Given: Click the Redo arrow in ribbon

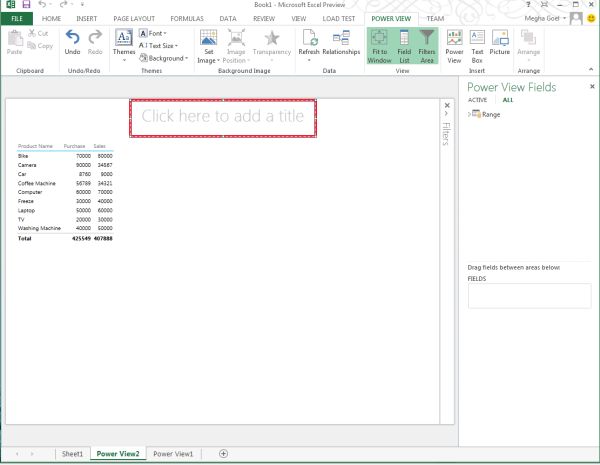Looking at the screenshot, I should pyautogui.click(x=95, y=42).
